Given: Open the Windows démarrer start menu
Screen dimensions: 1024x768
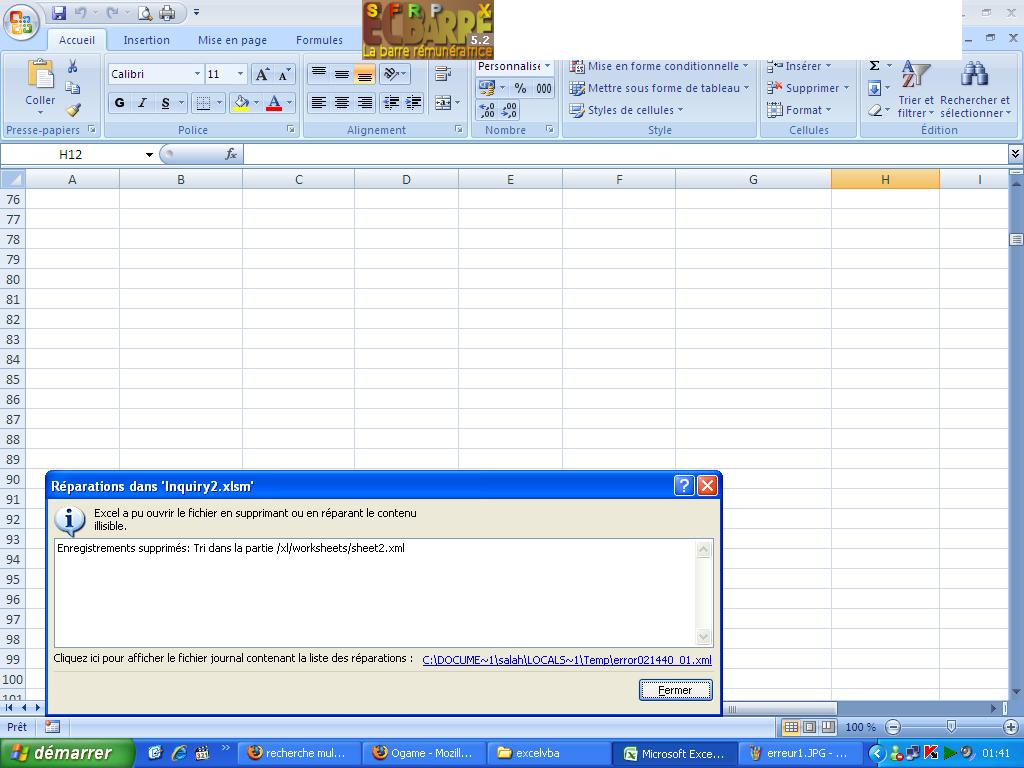Looking at the screenshot, I should tap(67, 753).
